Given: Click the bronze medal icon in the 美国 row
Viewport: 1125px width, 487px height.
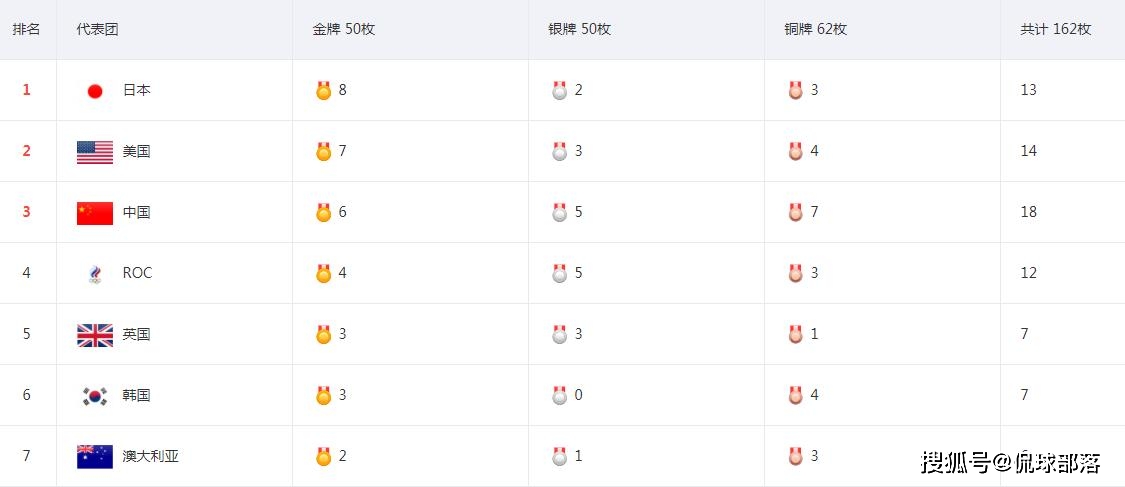Looking at the screenshot, I should [795, 152].
